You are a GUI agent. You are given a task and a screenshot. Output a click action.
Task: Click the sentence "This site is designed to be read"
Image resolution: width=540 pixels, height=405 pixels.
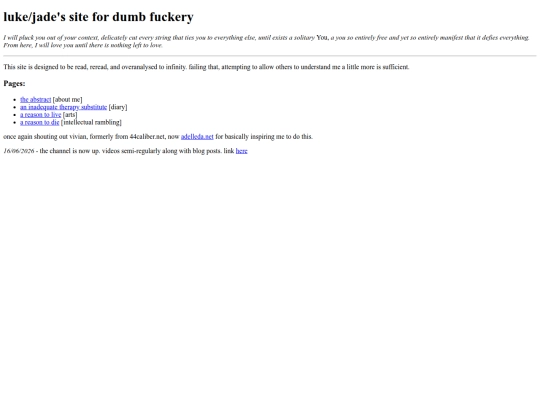coord(206,67)
